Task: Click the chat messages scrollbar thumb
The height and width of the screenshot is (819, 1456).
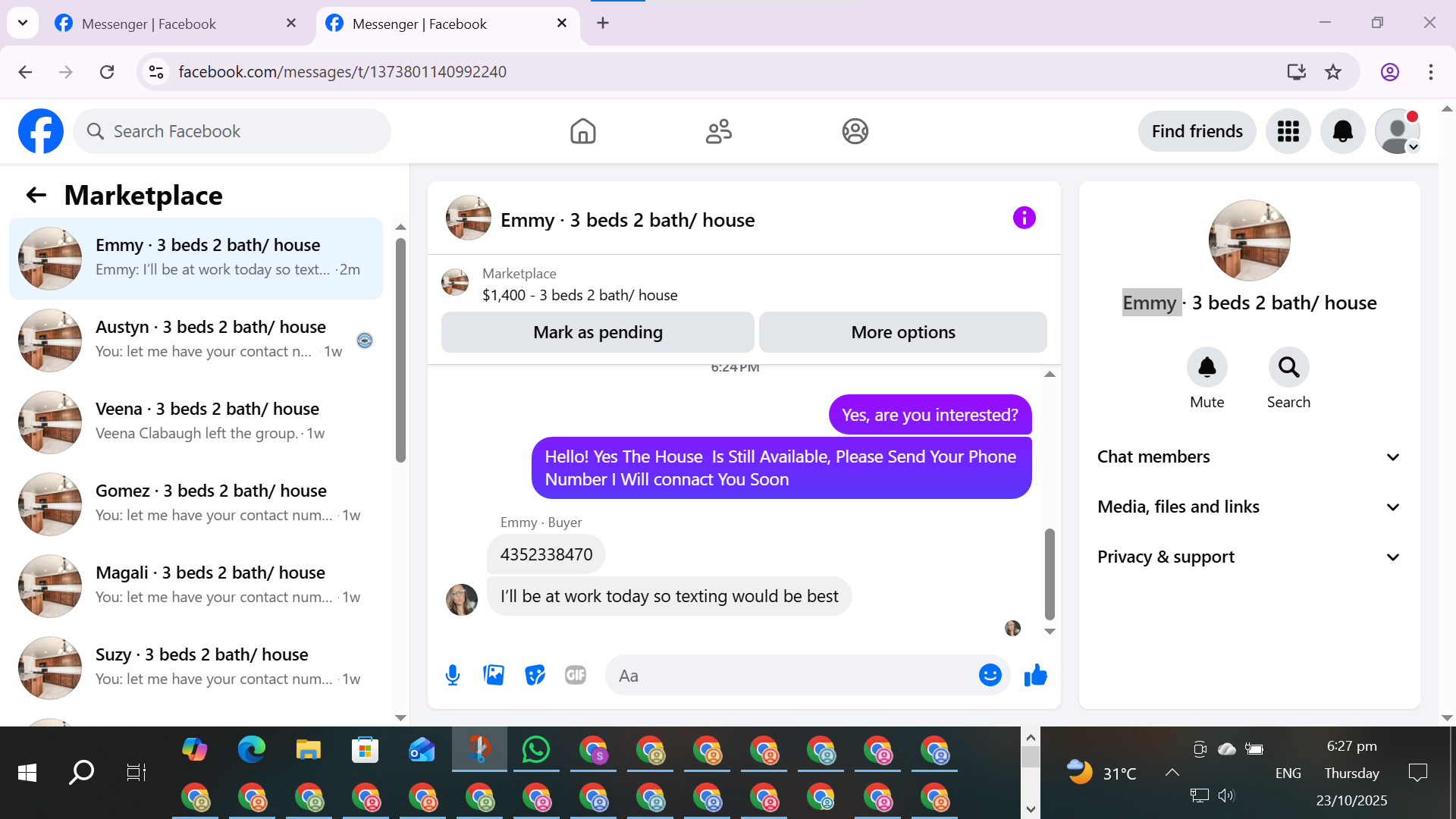Action: point(1050,574)
